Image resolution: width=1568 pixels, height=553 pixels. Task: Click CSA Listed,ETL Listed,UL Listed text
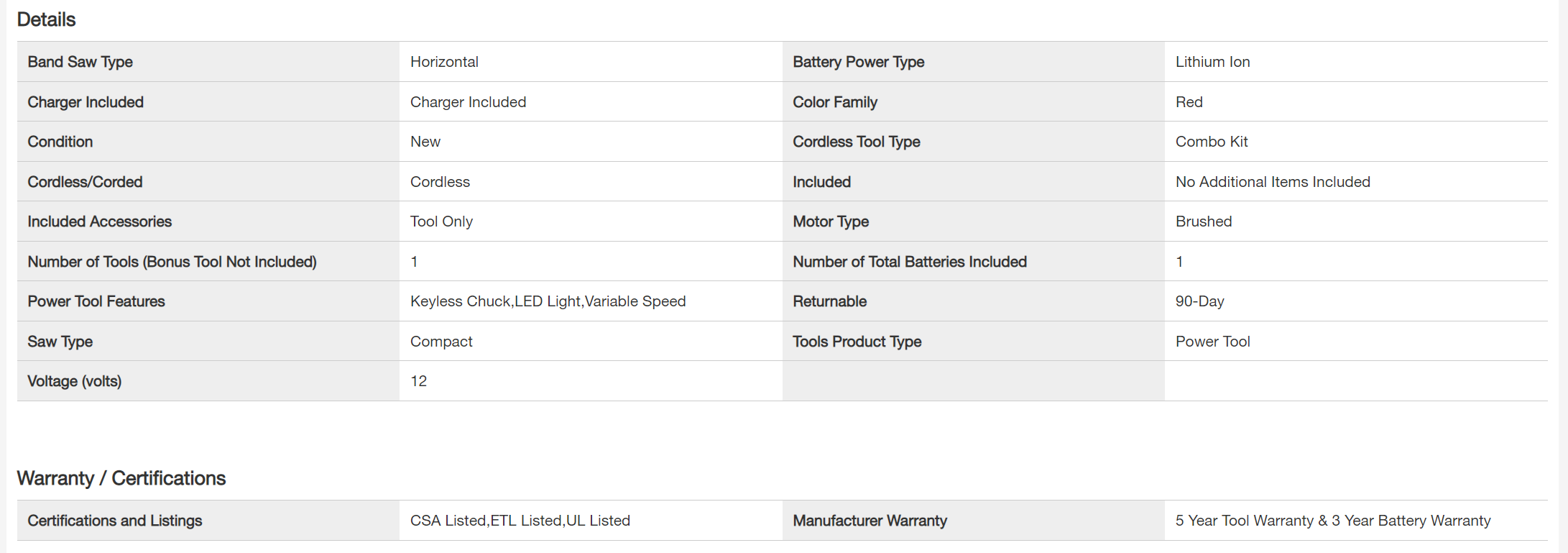click(x=520, y=521)
